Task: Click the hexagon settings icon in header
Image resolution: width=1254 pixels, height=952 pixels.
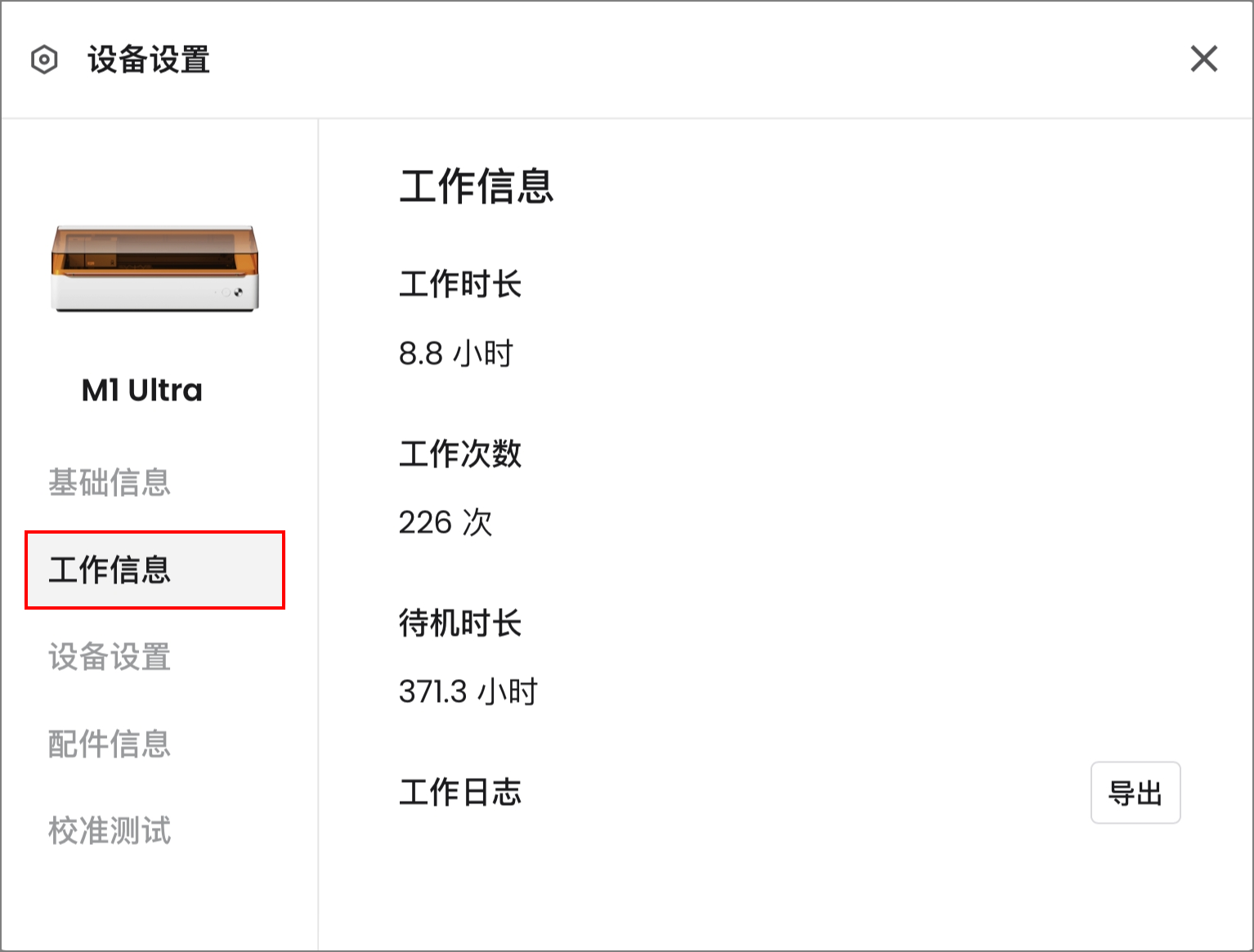Action: pos(44,60)
